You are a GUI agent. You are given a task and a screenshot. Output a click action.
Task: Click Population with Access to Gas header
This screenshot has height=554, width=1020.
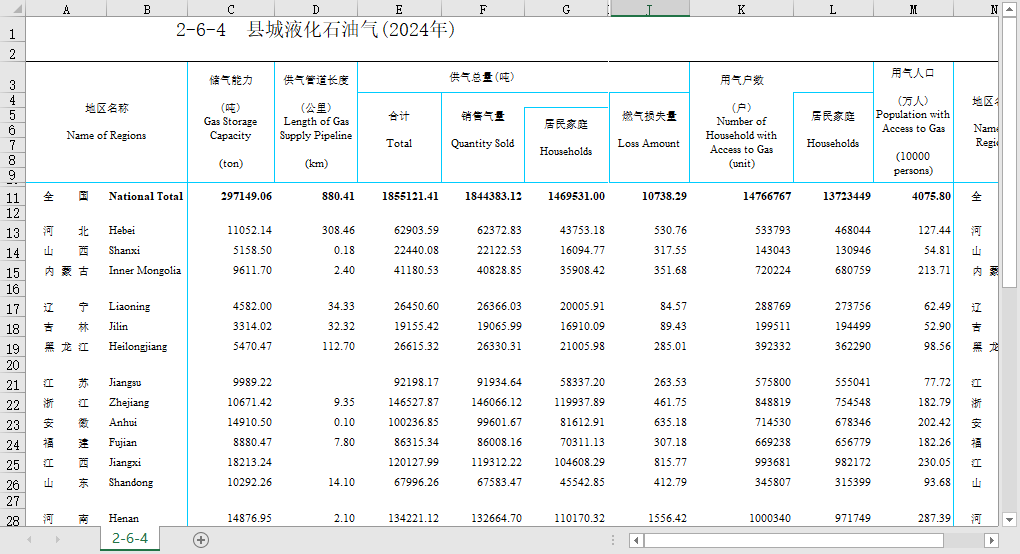pos(913,122)
